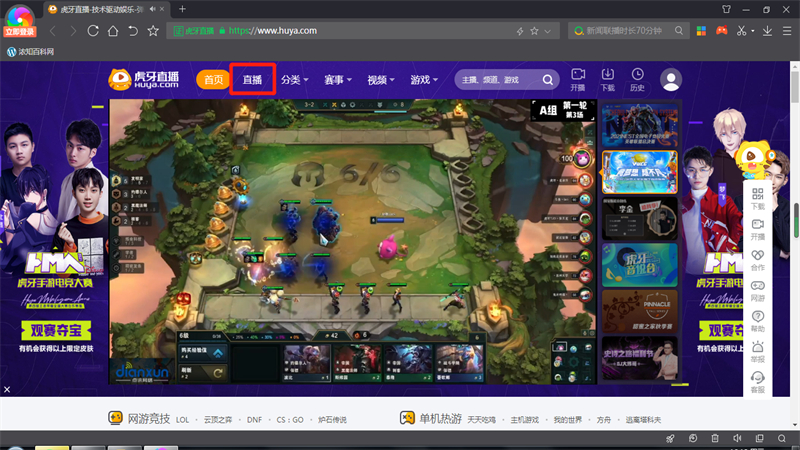Click the search magnifier in Huya search box

click(x=547, y=80)
